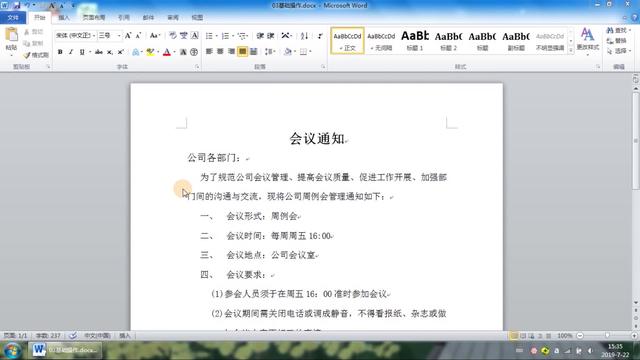This screenshot has width=640, height=360.
Task: Increase the paragraph indent
Action: (271, 36)
